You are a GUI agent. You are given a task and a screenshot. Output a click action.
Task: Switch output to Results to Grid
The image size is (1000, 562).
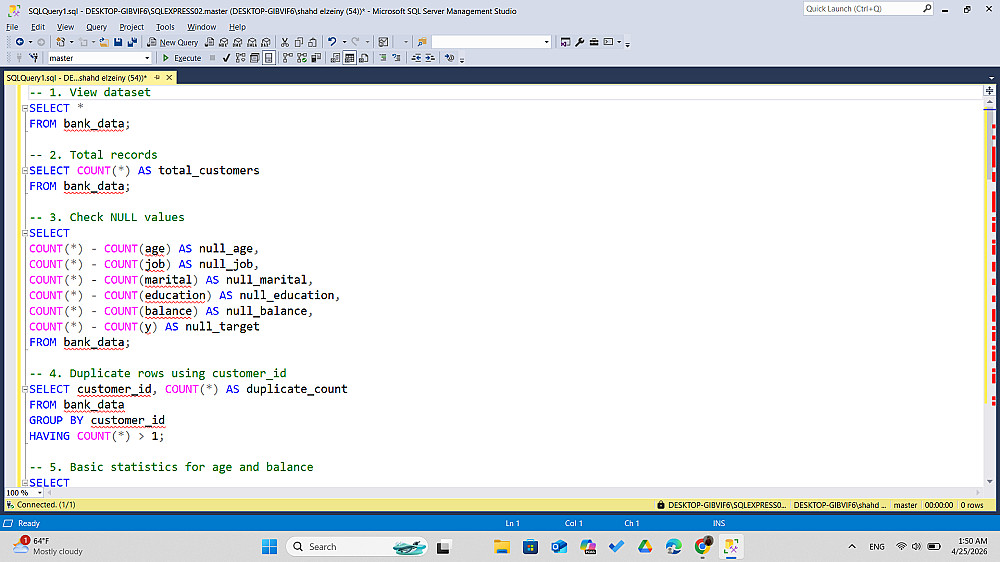[349, 58]
